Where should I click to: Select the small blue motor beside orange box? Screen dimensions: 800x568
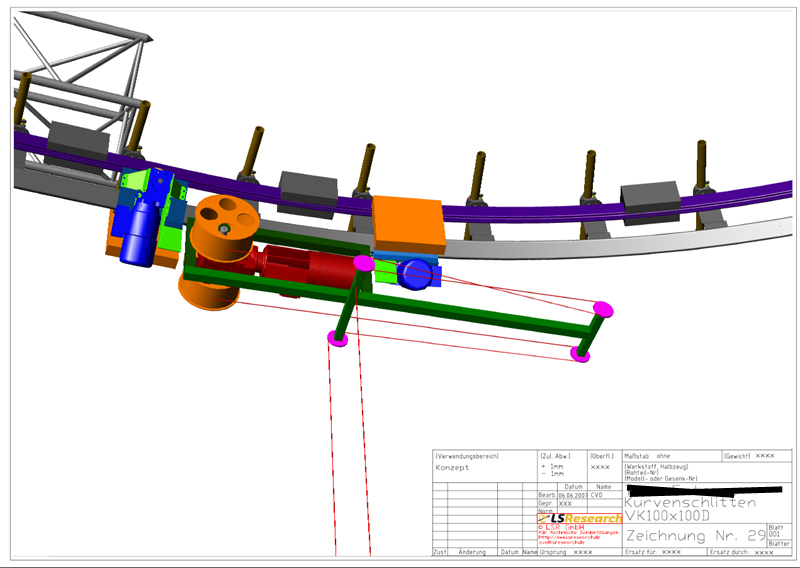413,275
